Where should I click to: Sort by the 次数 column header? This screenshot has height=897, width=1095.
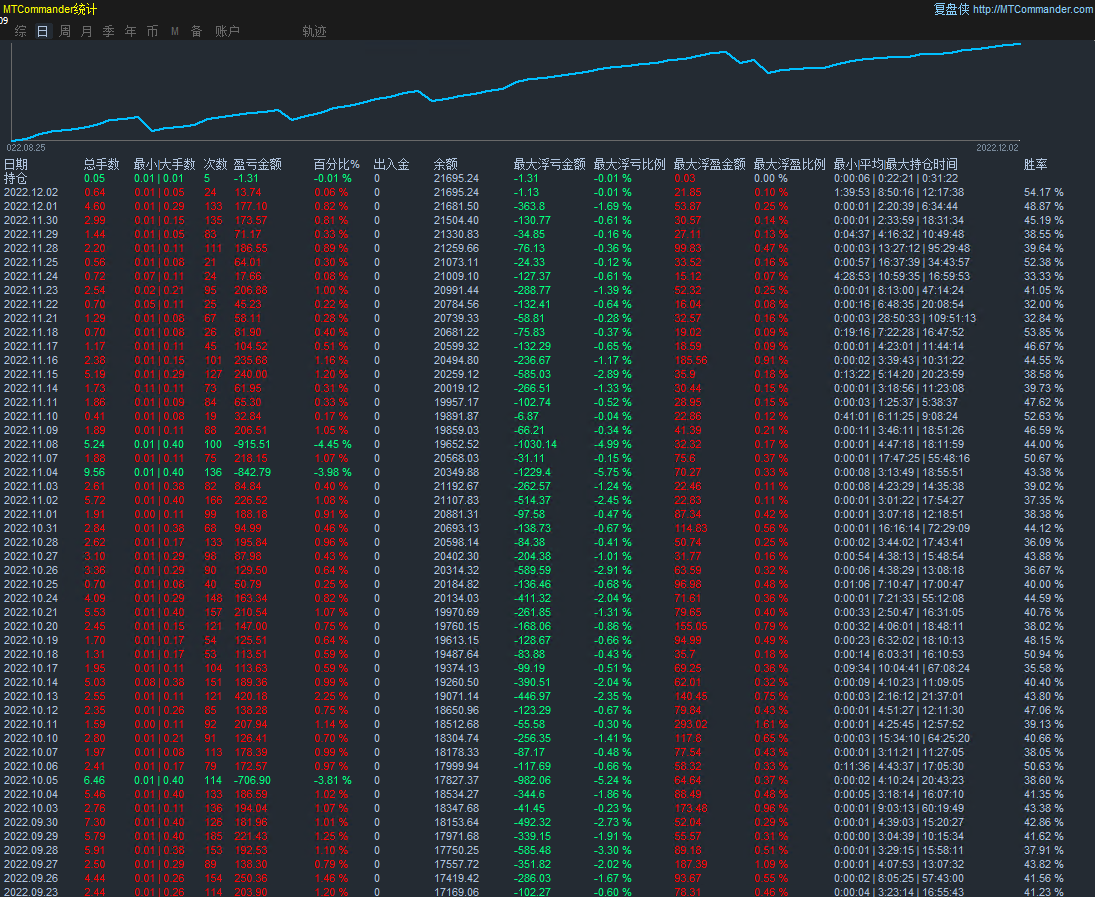coord(216,164)
